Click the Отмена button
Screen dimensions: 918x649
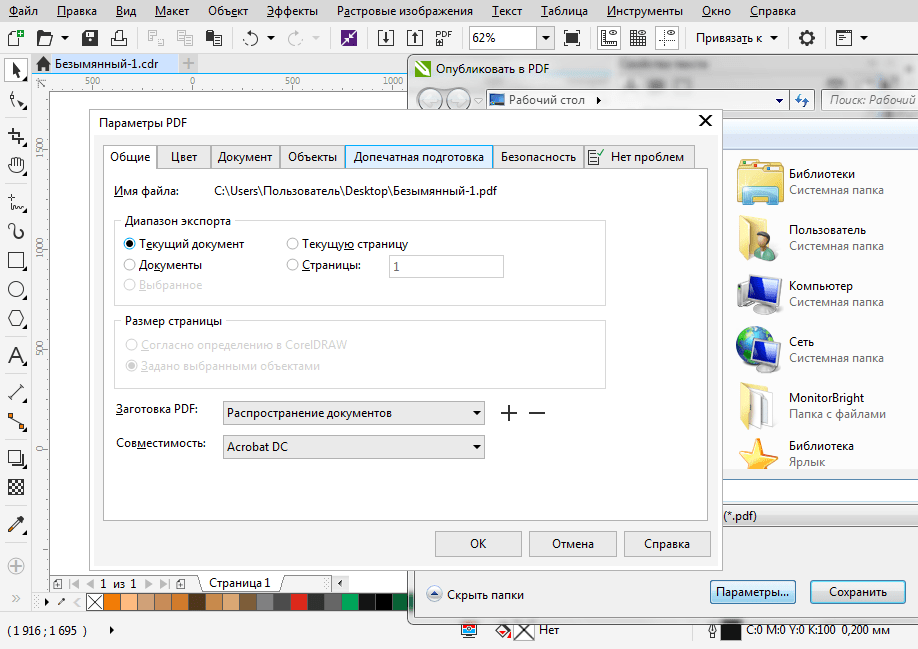[x=573, y=544]
